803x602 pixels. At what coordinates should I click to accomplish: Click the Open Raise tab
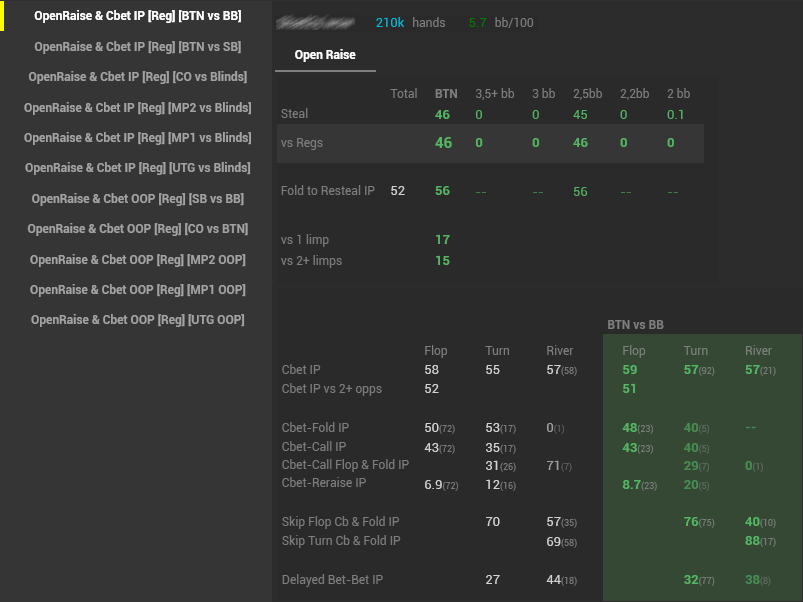325,55
